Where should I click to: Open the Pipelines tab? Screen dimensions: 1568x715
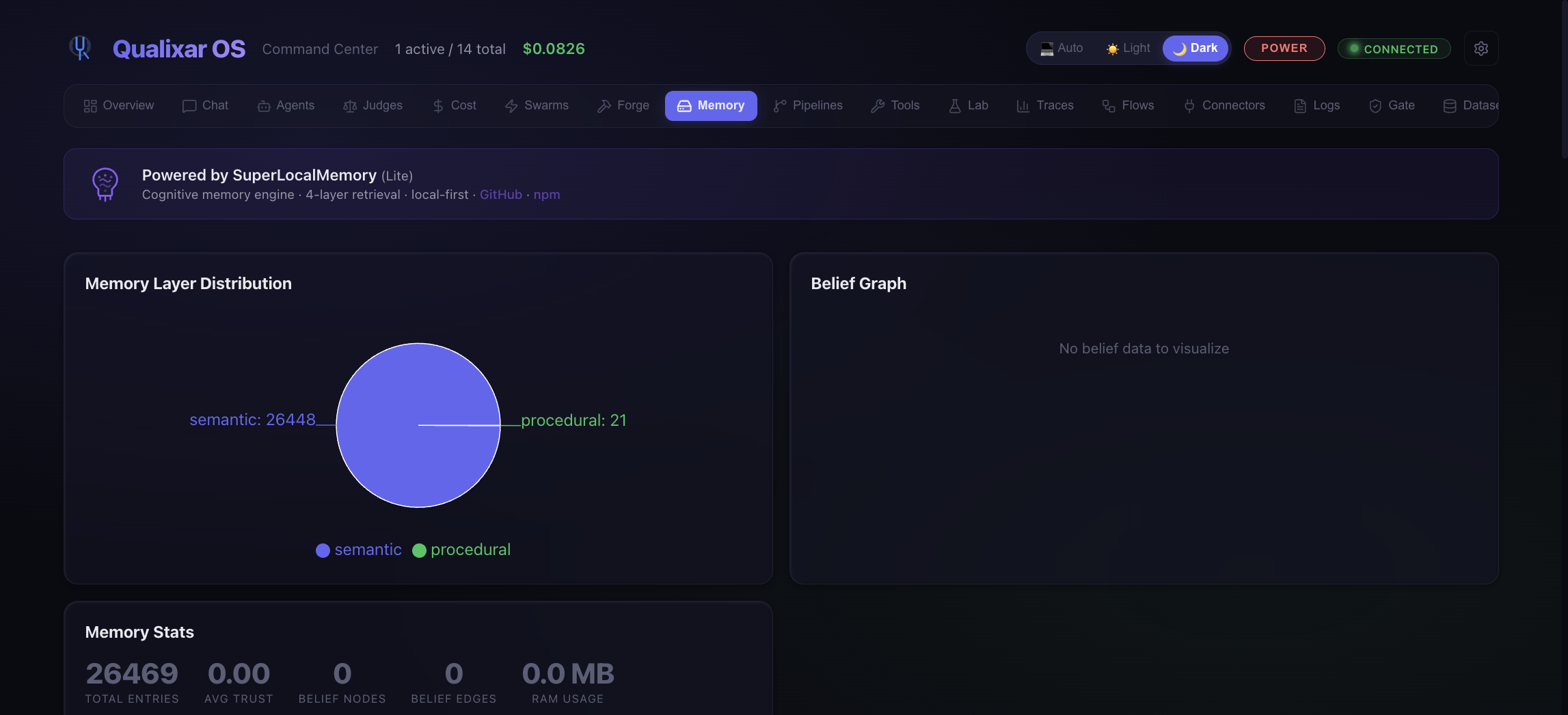click(808, 106)
